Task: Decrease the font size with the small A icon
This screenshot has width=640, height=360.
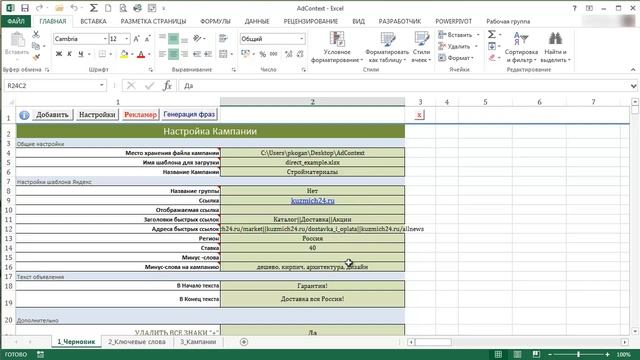Action: click(147, 39)
